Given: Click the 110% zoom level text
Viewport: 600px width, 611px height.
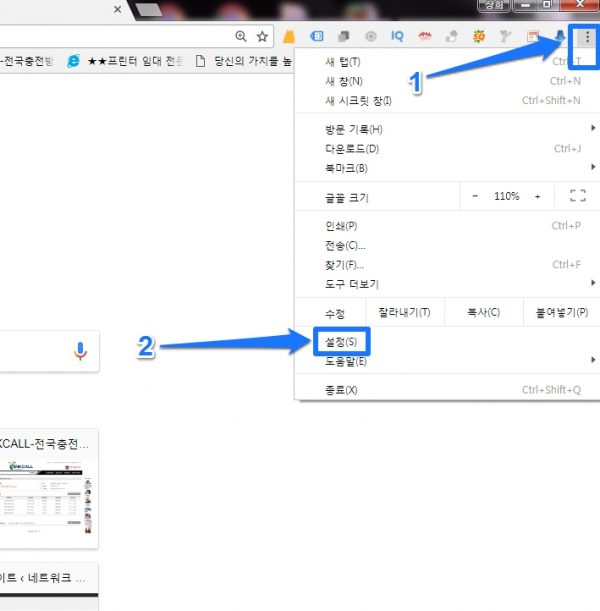Looking at the screenshot, I should coord(506,196).
